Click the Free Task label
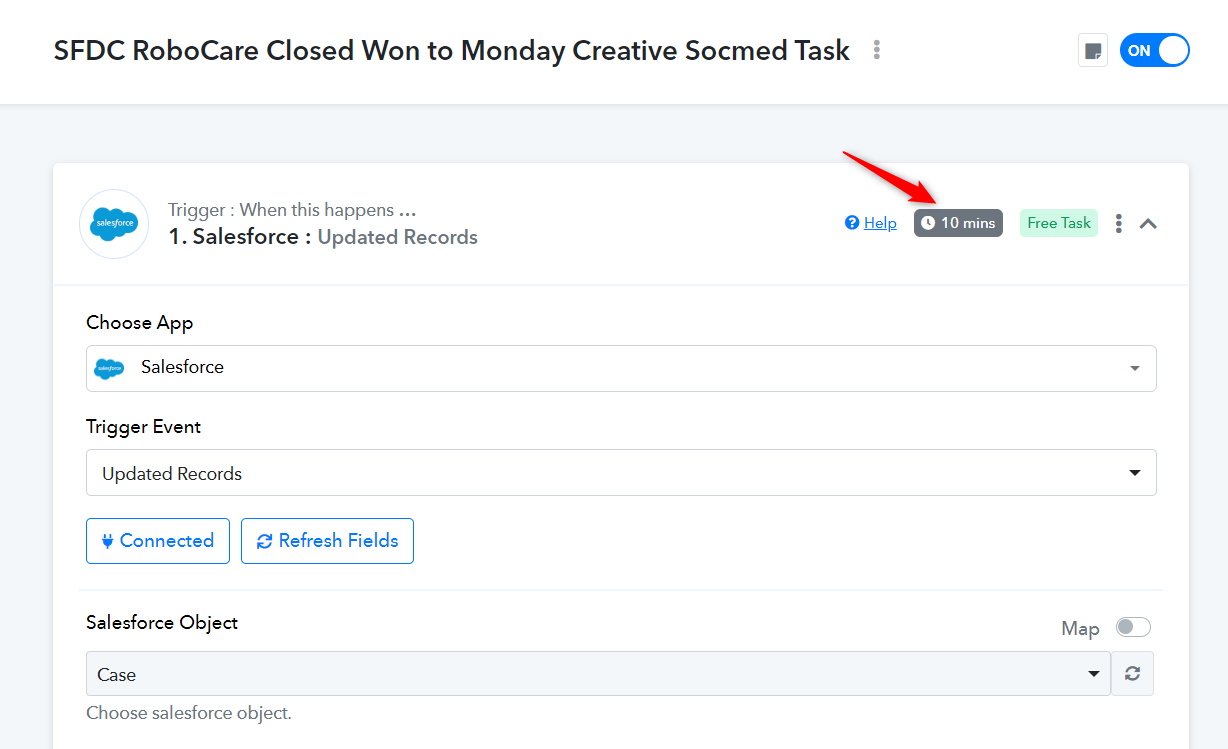The image size is (1228, 749). click(1059, 223)
